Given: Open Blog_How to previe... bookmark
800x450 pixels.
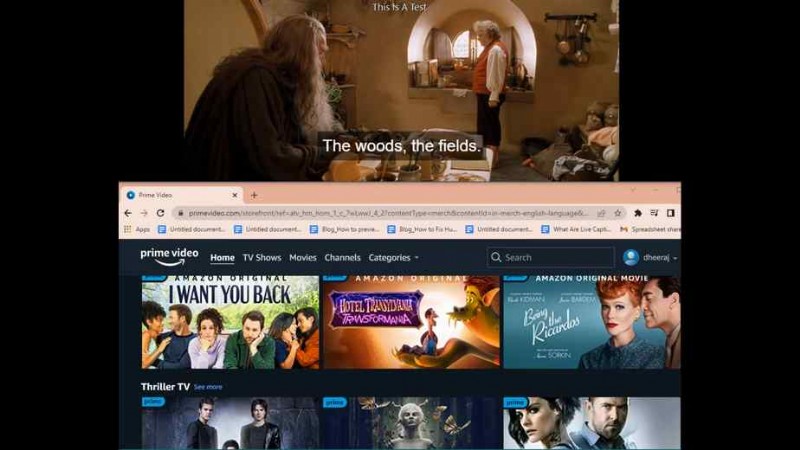Looking at the screenshot, I should coord(344,230).
